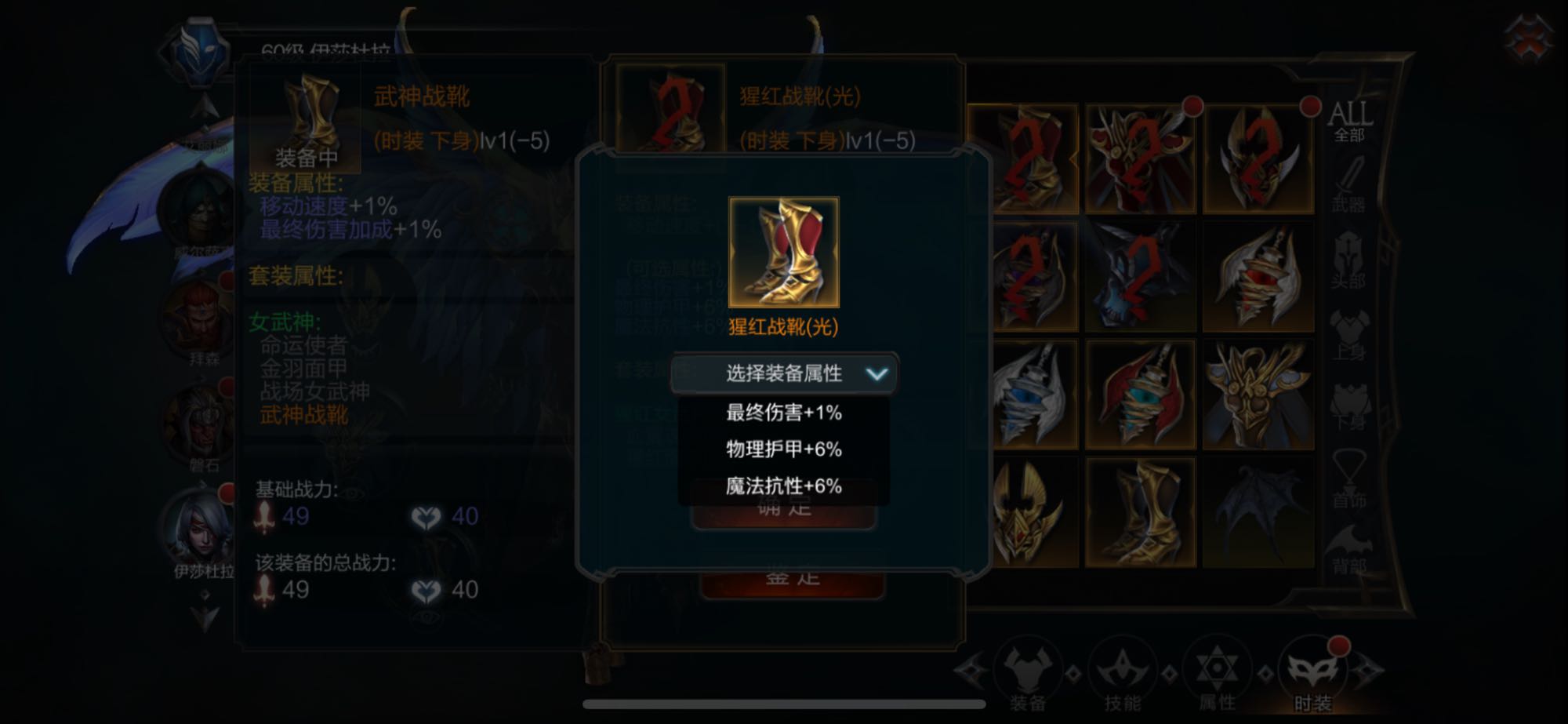Select golden winged helmet costume thumbnail
Viewport: 1568px width, 724px height.
pos(1027,512)
